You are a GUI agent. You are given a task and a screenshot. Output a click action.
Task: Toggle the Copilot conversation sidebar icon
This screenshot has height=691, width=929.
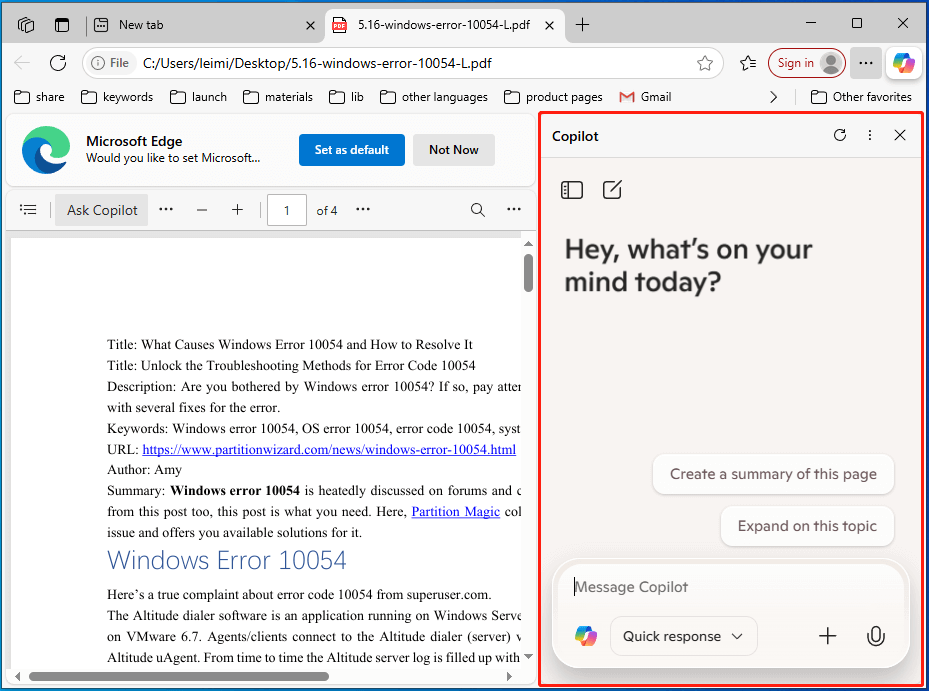click(x=572, y=190)
